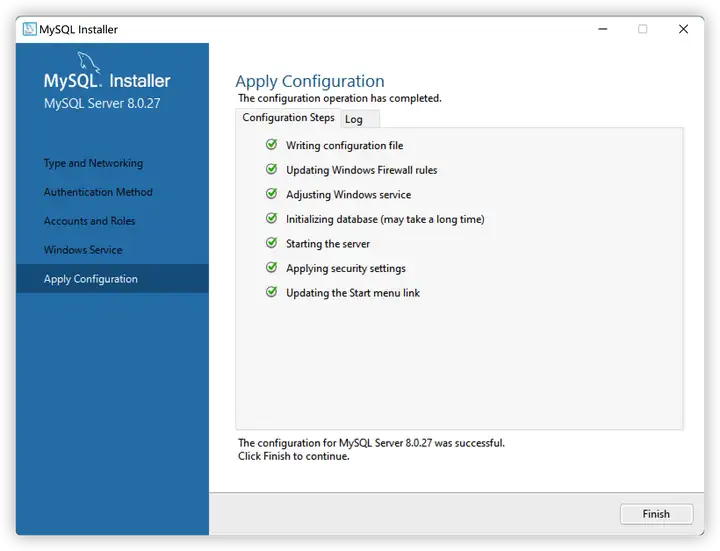Click check icon for Applying security settings

coord(272,267)
